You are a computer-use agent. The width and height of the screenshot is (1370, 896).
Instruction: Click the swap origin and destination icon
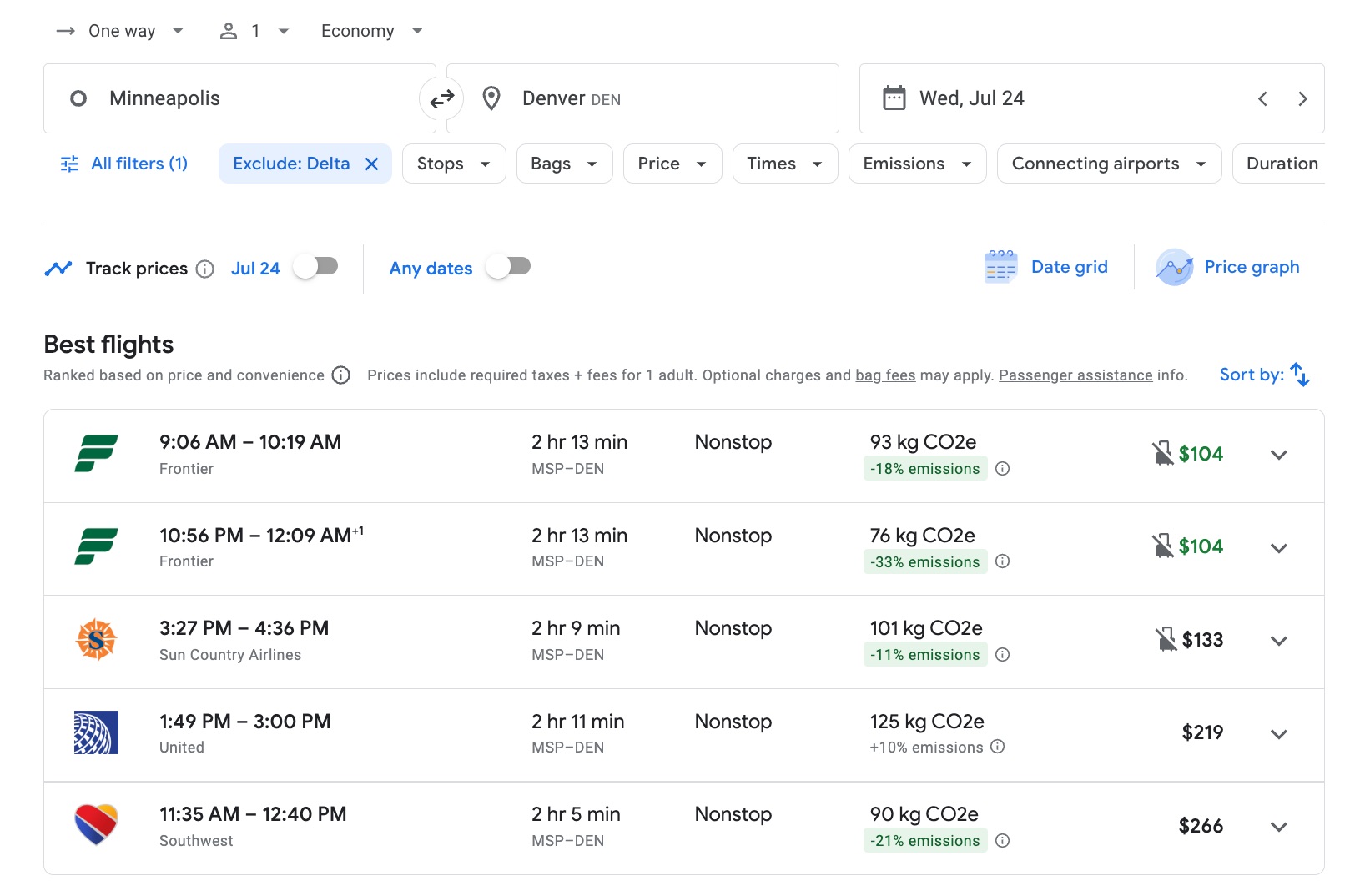coord(442,98)
